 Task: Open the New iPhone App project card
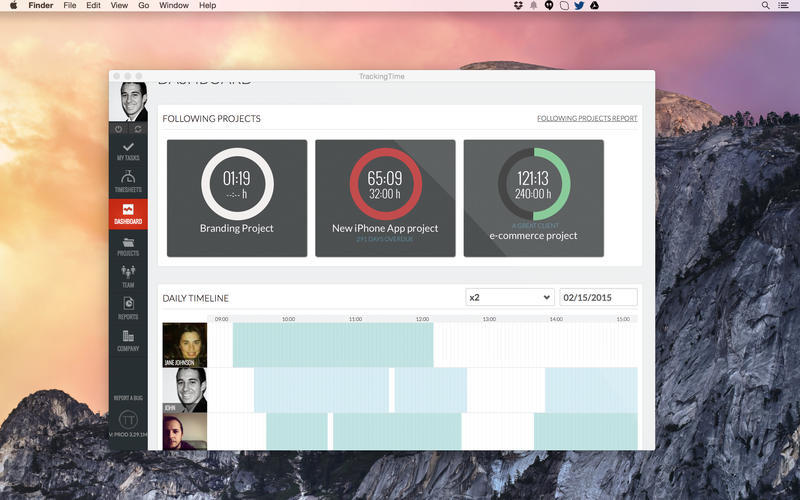(385, 198)
